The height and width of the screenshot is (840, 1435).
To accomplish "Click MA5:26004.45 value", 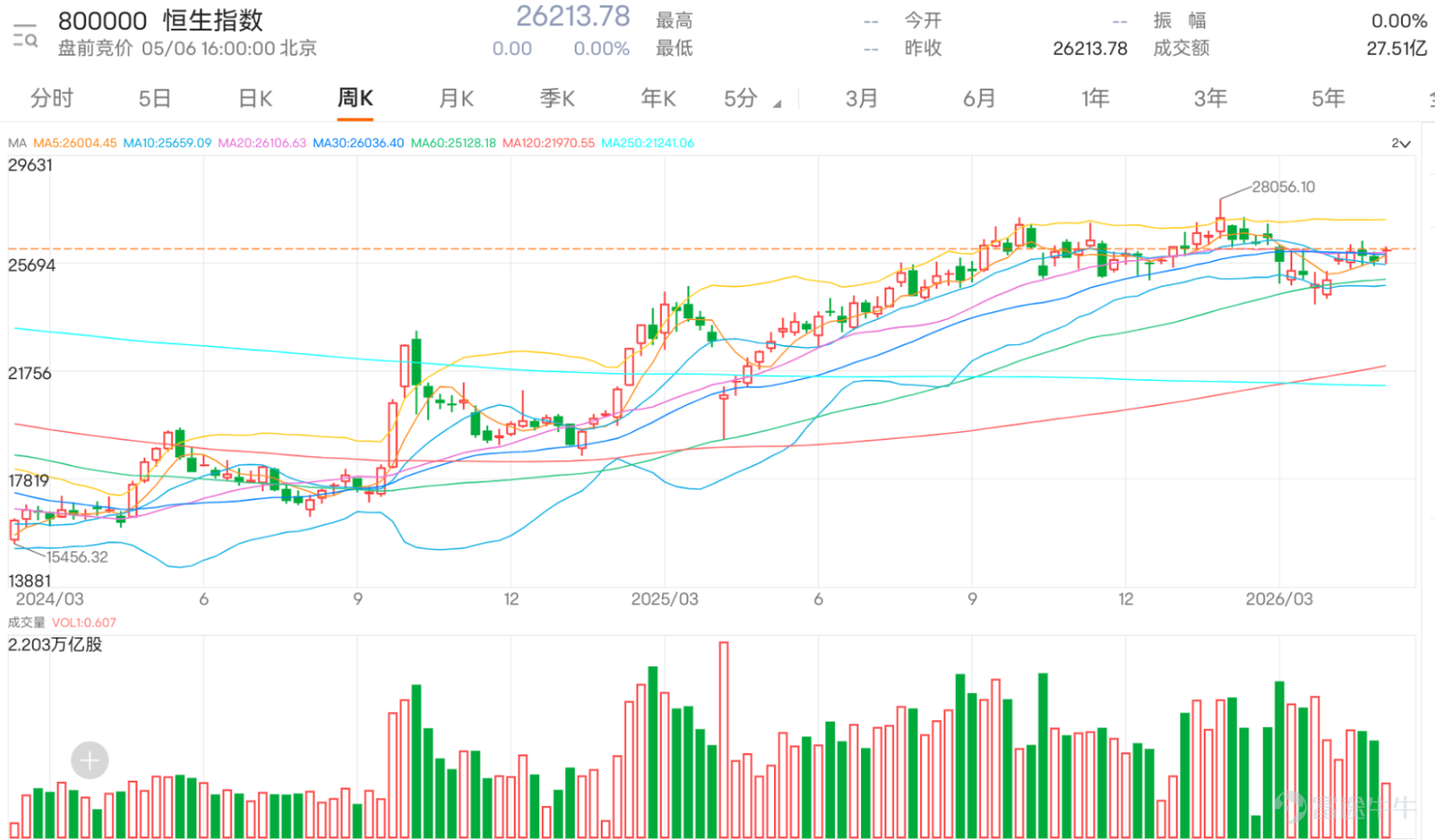I will tap(74, 143).
